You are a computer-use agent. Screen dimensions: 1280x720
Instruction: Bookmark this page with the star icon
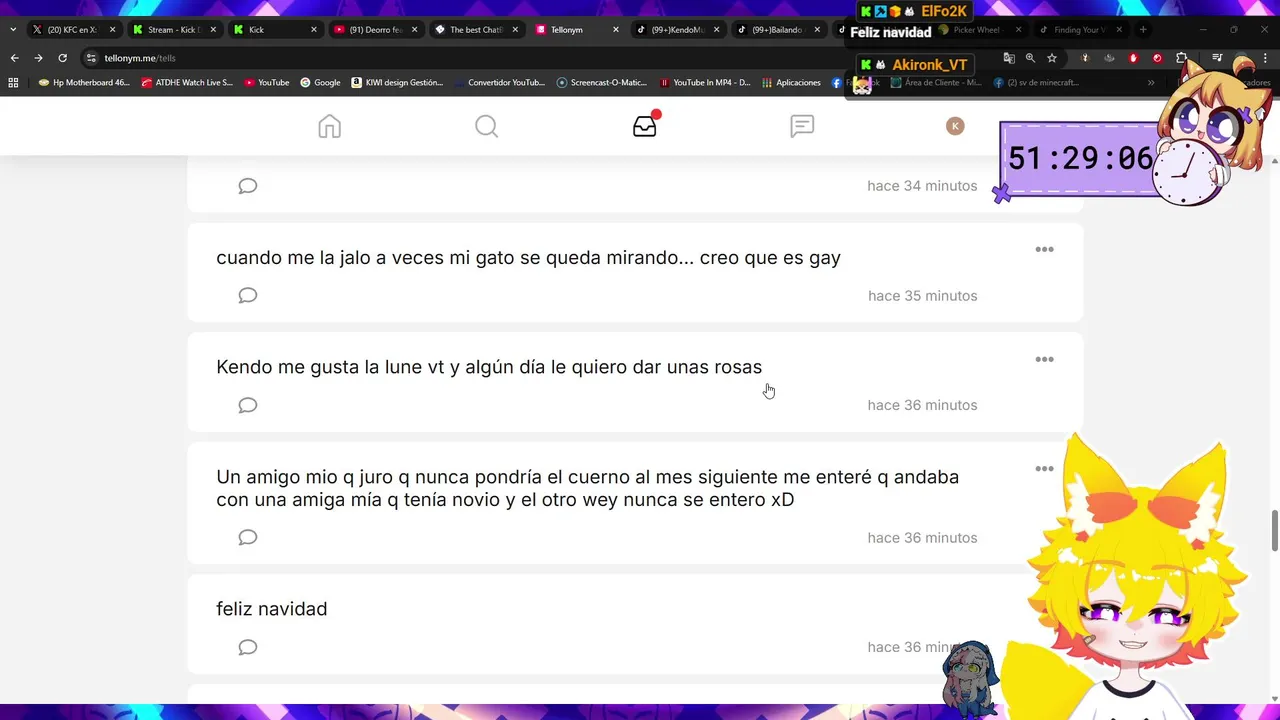[x=1052, y=58]
